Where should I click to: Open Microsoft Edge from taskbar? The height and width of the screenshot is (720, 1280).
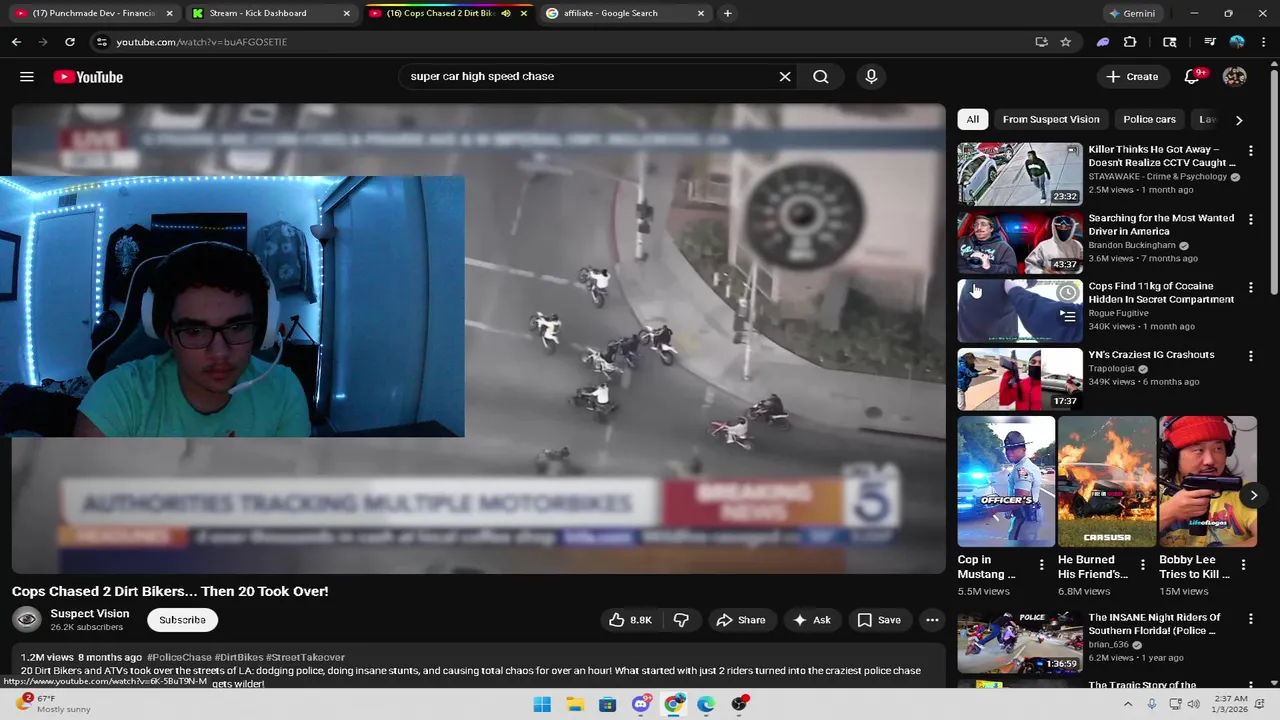click(706, 705)
